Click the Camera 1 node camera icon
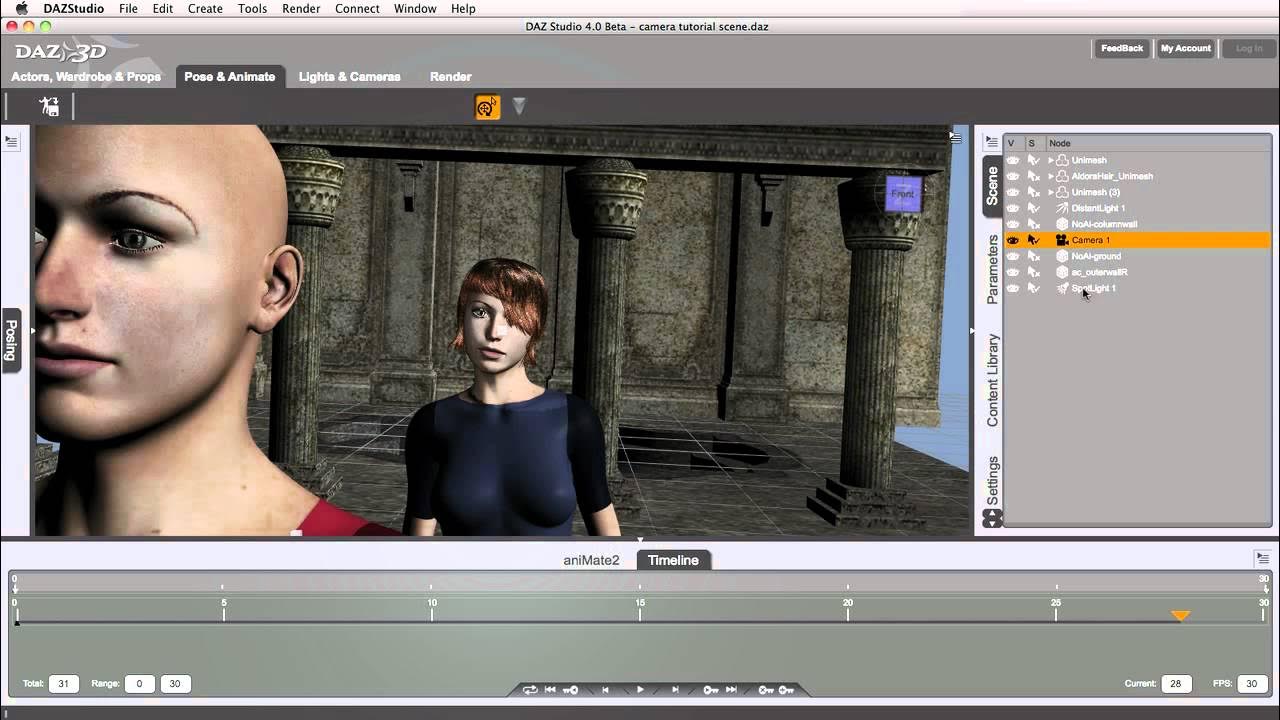The height and width of the screenshot is (720, 1280). coord(1062,240)
